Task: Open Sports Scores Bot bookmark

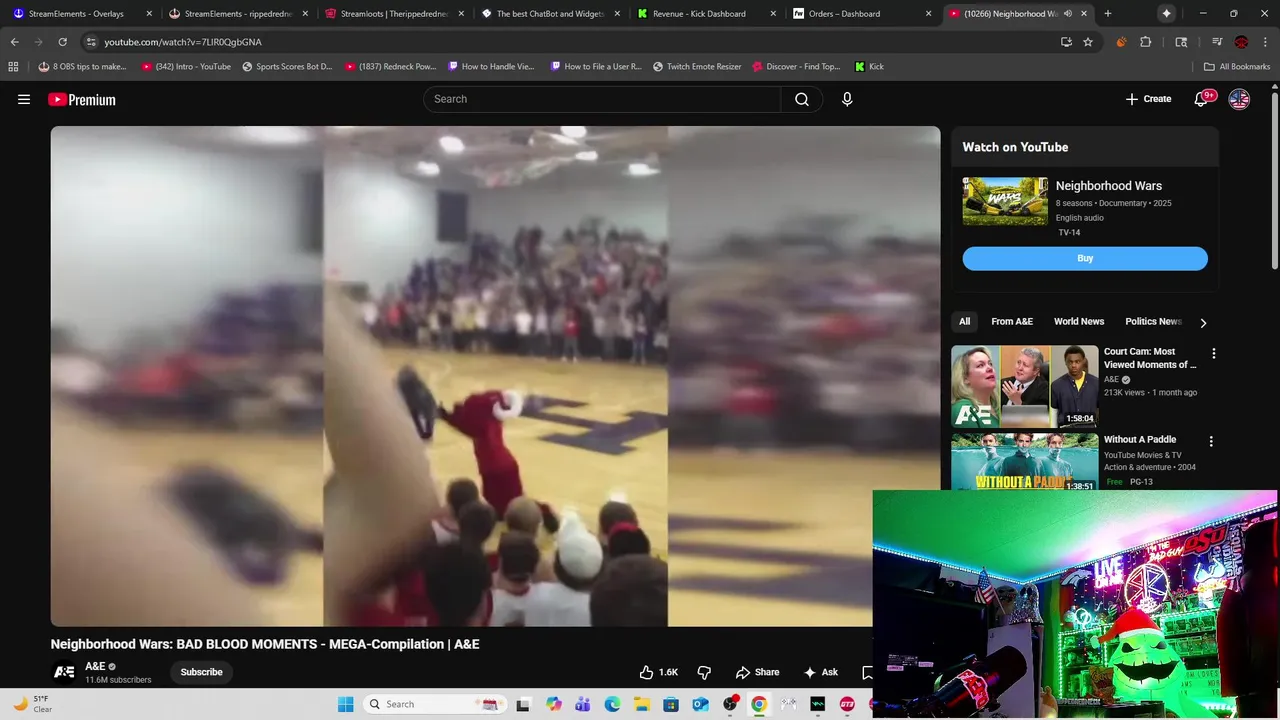Action: [287, 66]
